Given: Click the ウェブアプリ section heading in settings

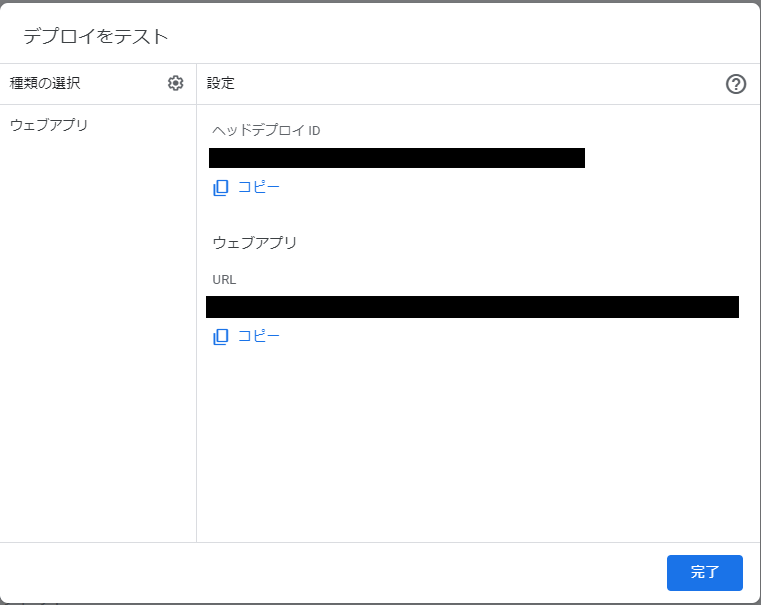Looking at the screenshot, I should [x=255, y=243].
